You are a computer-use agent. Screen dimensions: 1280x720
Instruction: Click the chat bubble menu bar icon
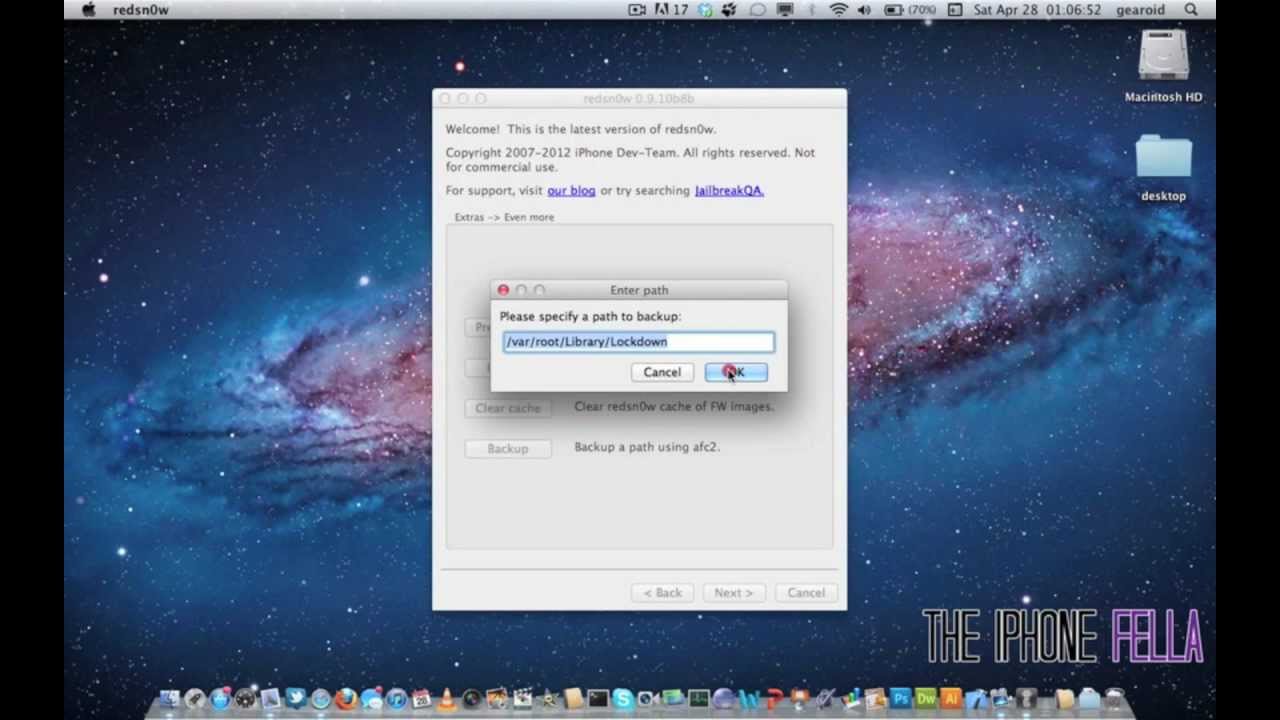758,10
